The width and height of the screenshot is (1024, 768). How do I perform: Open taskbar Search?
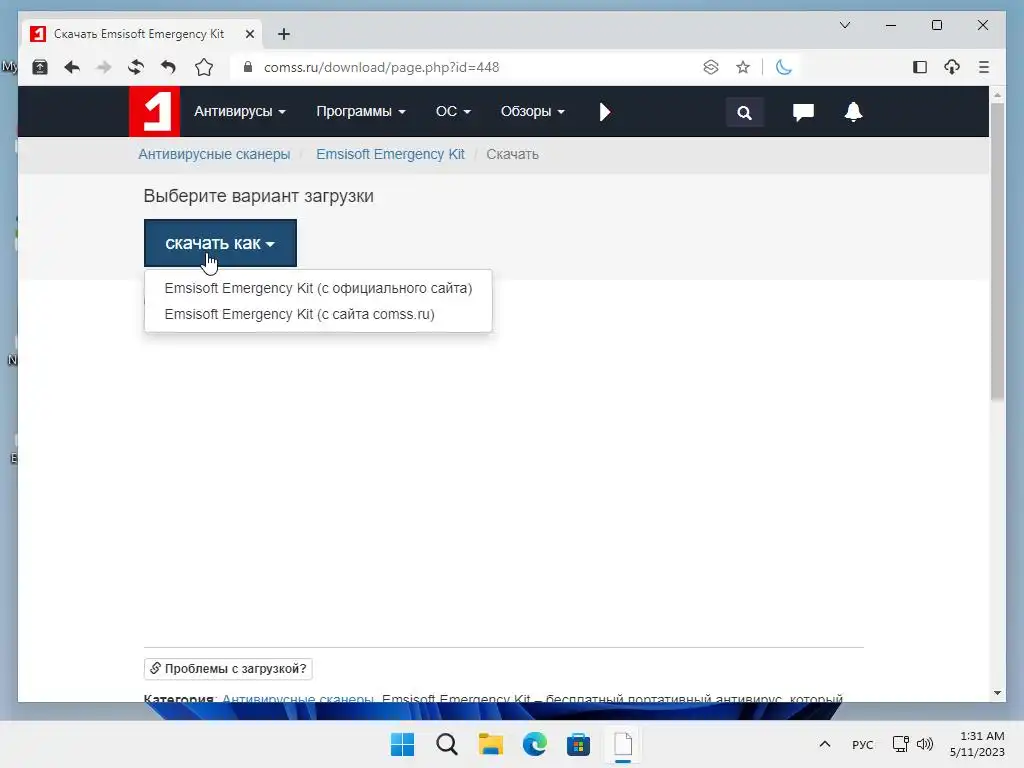tap(447, 744)
